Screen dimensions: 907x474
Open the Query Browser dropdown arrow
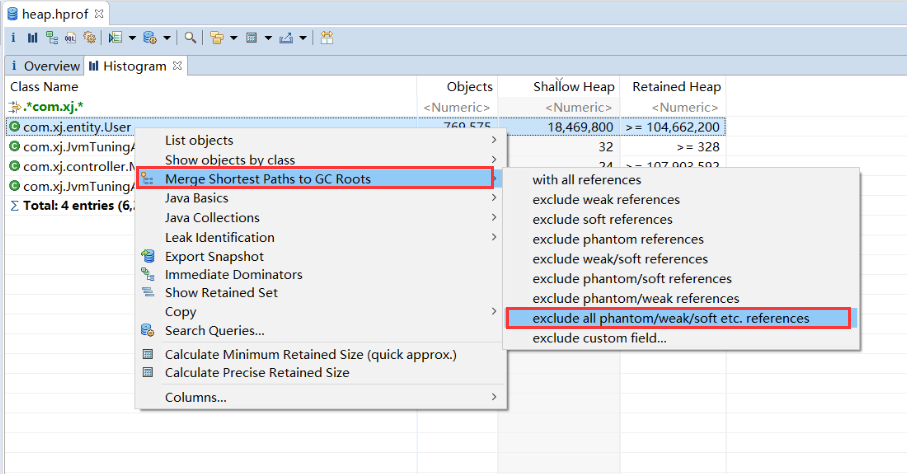(x=167, y=38)
